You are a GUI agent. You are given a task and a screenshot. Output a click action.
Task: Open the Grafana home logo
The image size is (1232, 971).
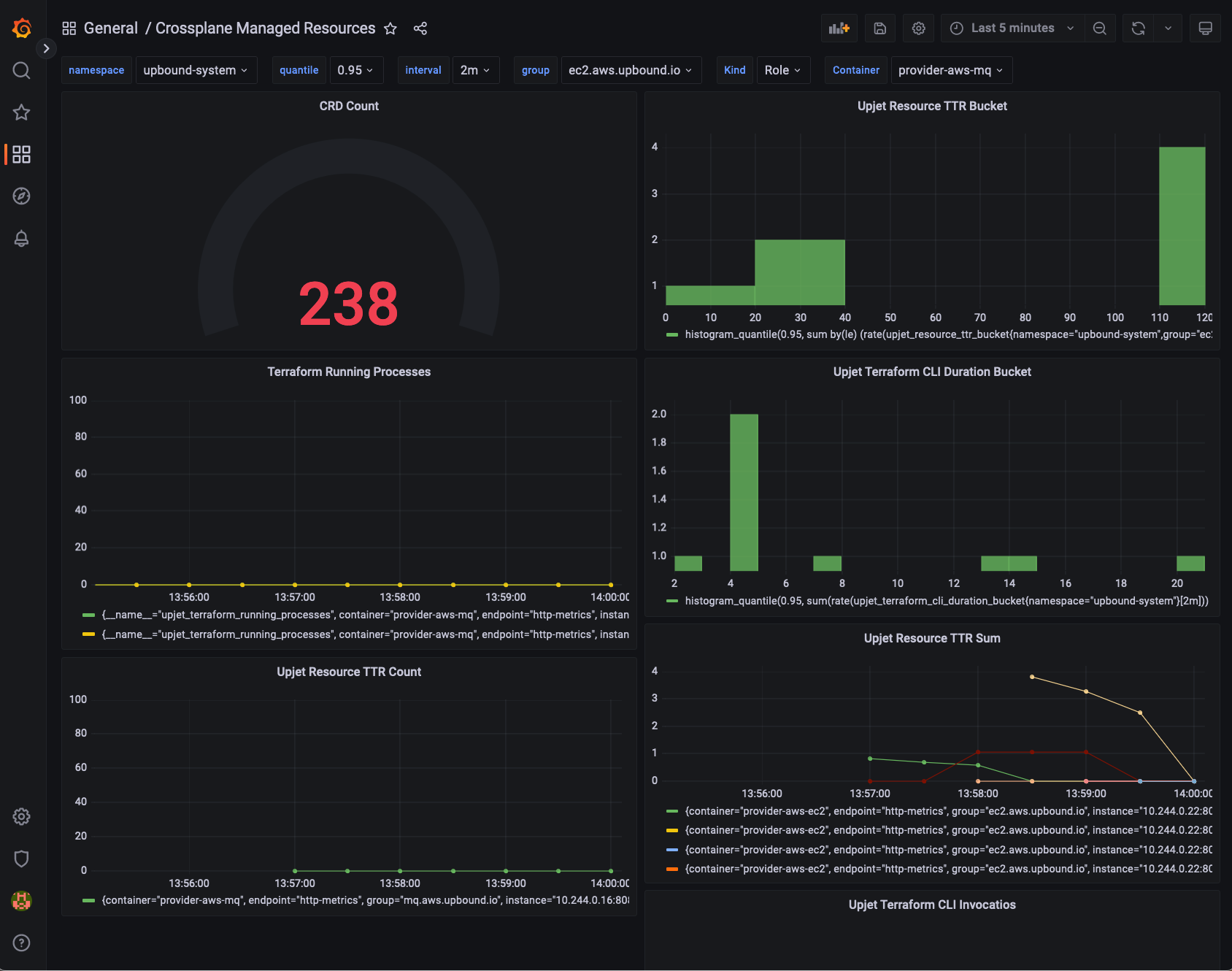(x=22, y=28)
